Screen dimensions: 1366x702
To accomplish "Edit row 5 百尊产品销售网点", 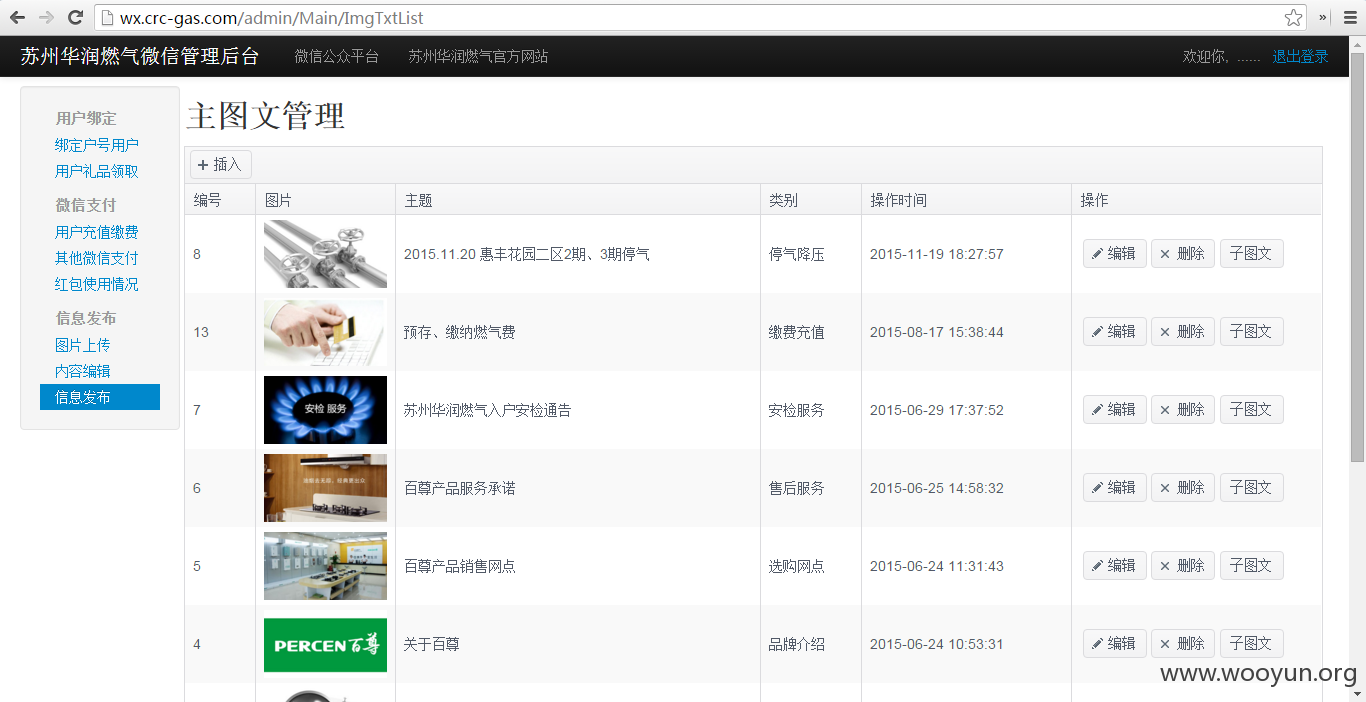I will pyautogui.click(x=1114, y=566).
